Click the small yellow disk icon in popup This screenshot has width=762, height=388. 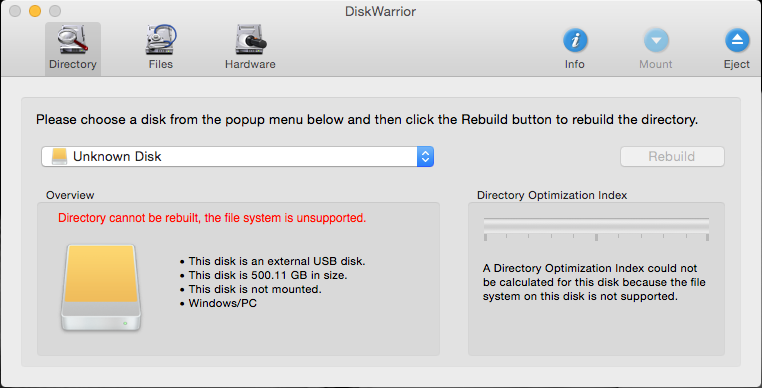(x=59, y=157)
